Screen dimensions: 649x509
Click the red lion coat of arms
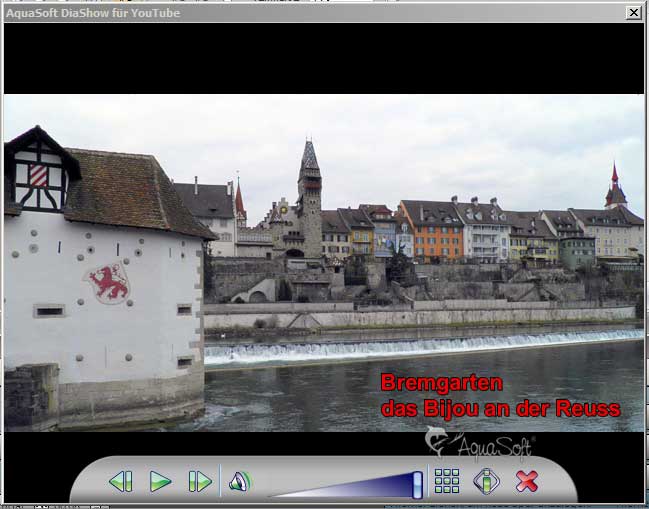pyautogui.click(x=107, y=283)
